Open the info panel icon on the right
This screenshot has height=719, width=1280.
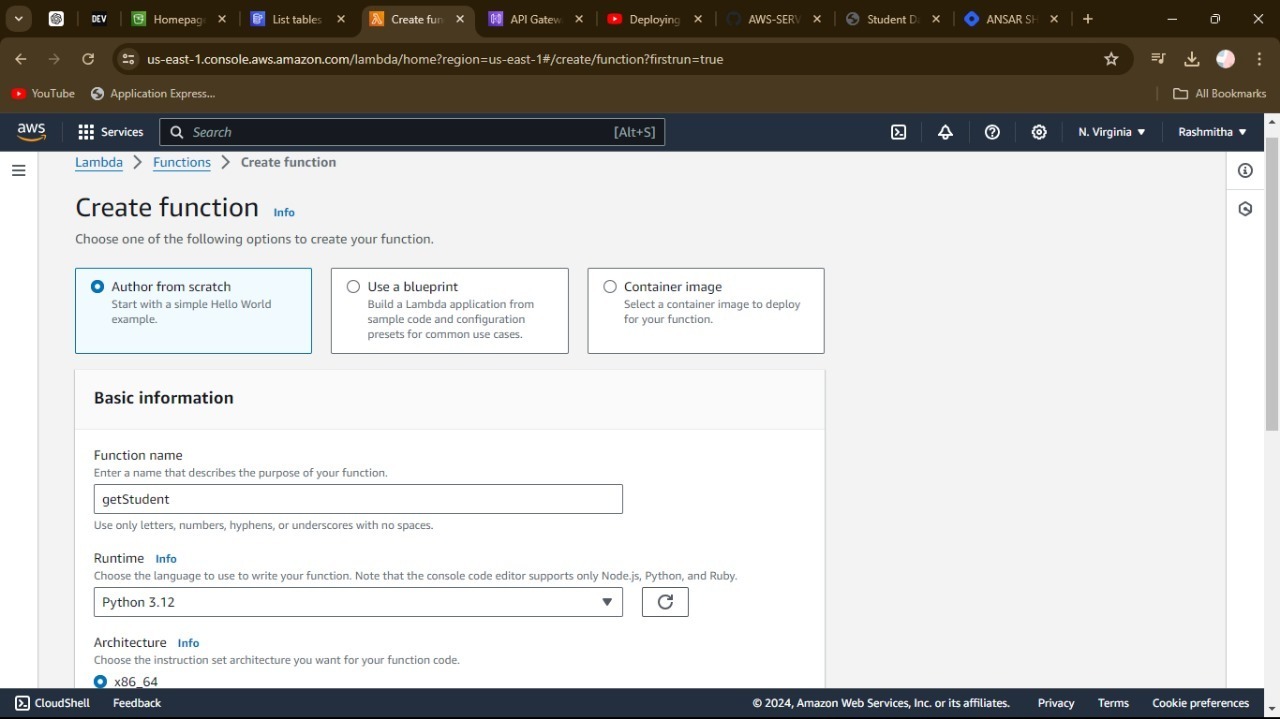tap(1245, 170)
